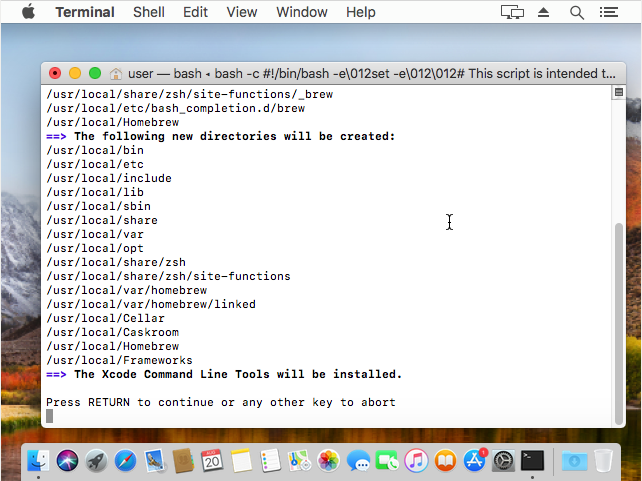This screenshot has width=642, height=481.
Task: Open Contacts book in Dock
Action: coord(183,461)
